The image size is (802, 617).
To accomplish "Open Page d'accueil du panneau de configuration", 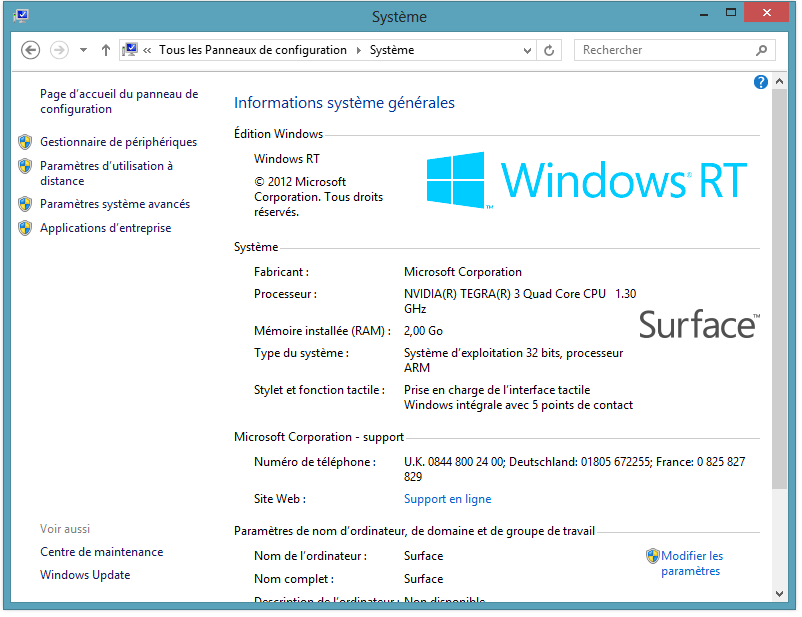I will click(x=119, y=101).
